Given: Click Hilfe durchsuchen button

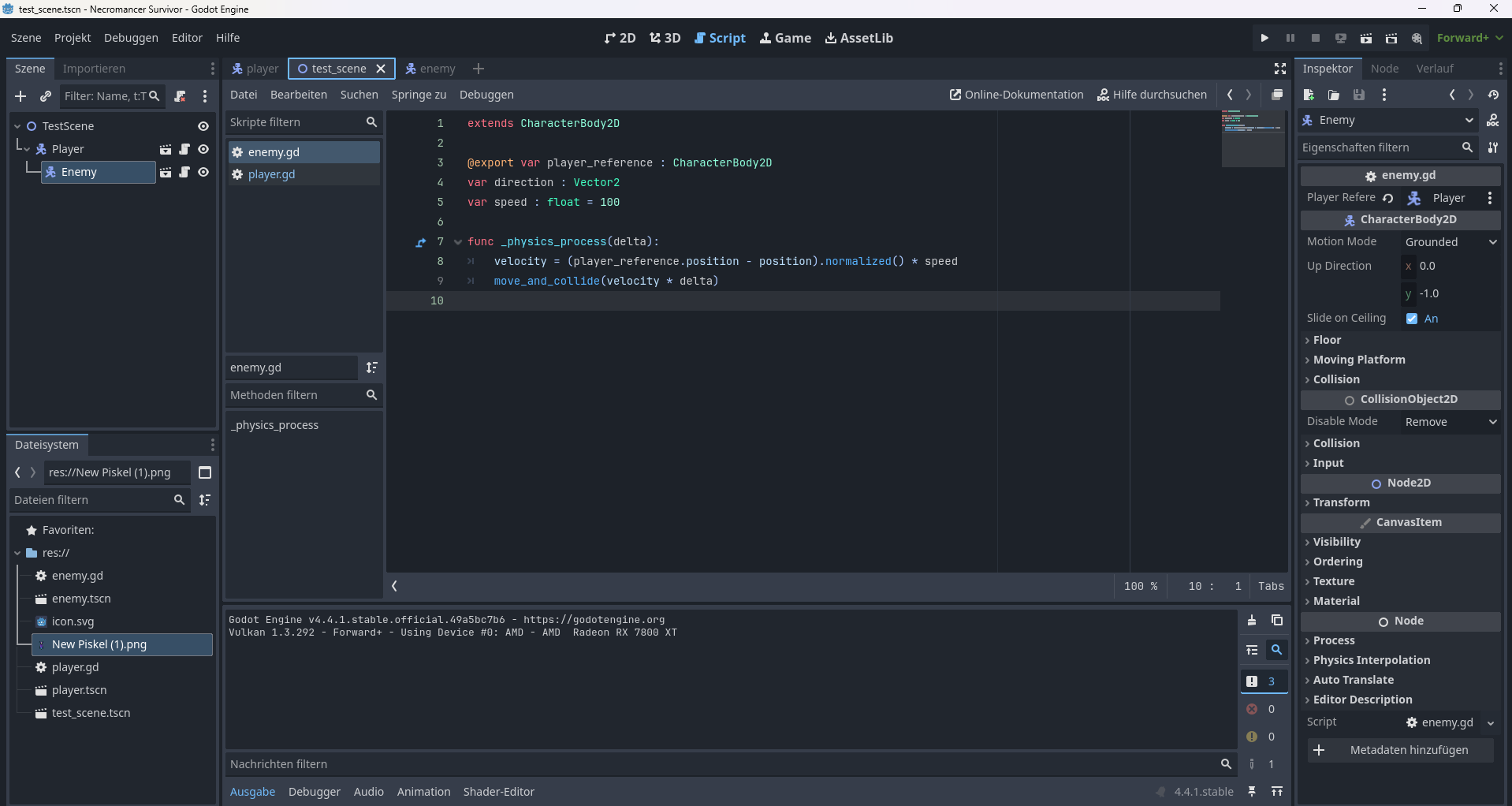Looking at the screenshot, I should pos(1152,95).
